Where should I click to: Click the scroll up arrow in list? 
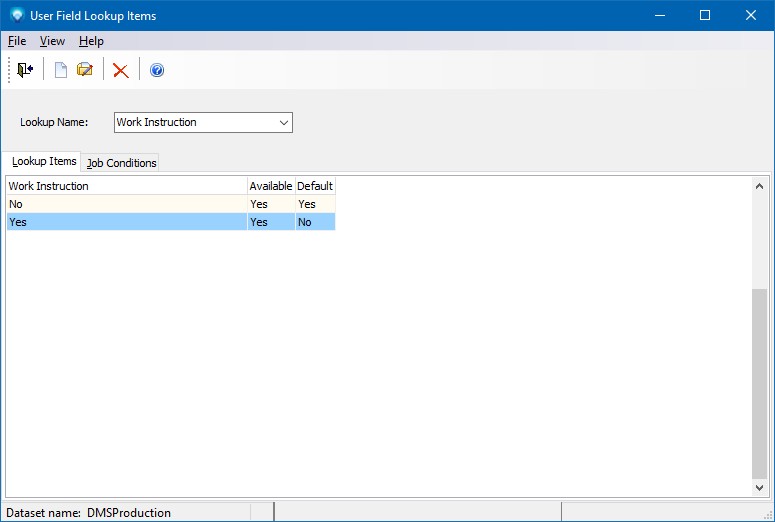pyautogui.click(x=760, y=186)
